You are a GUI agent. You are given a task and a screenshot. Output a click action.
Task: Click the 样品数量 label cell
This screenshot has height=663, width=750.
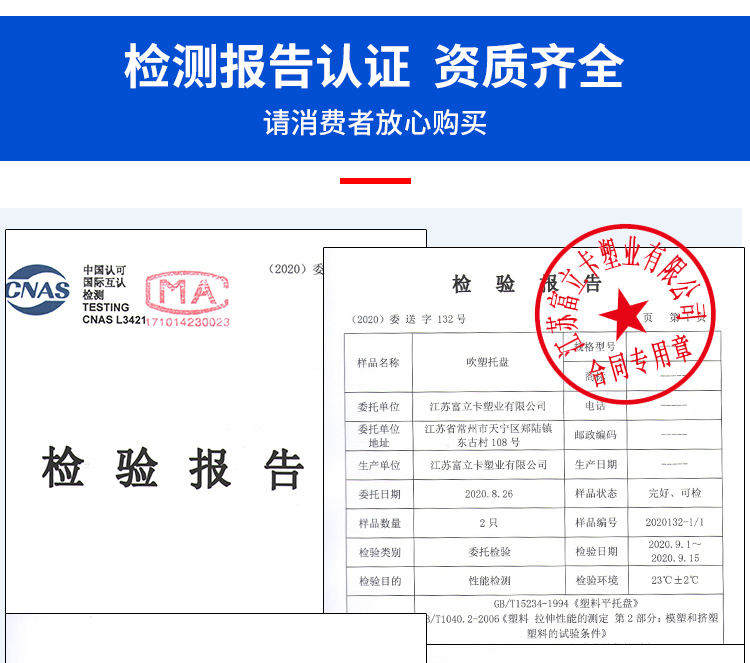click(380, 523)
